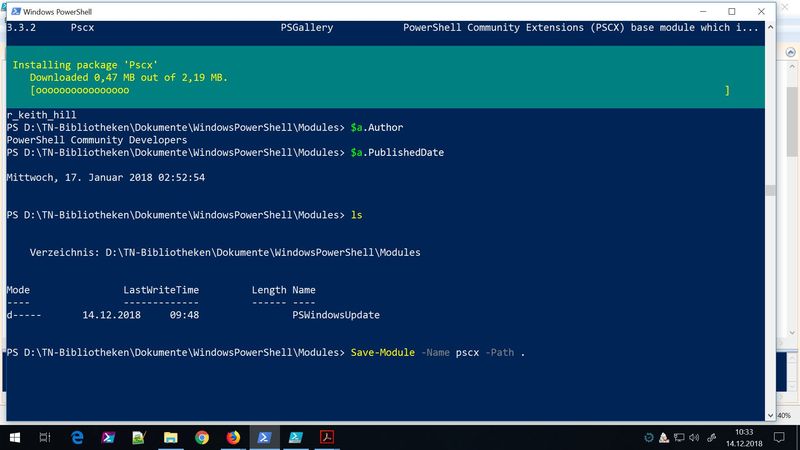
Task: Click the '-Path' parameter text
Action: point(499,353)
